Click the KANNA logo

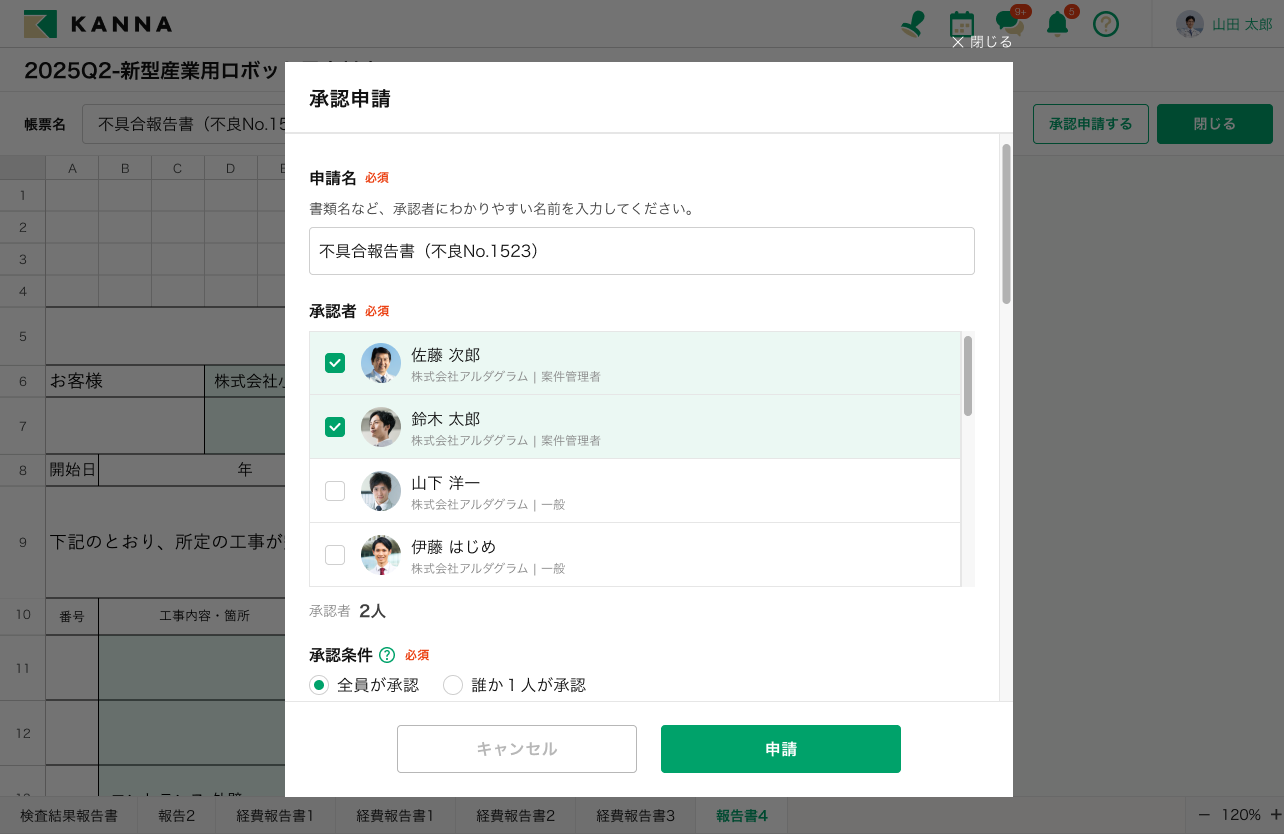[x=98, y=24]
